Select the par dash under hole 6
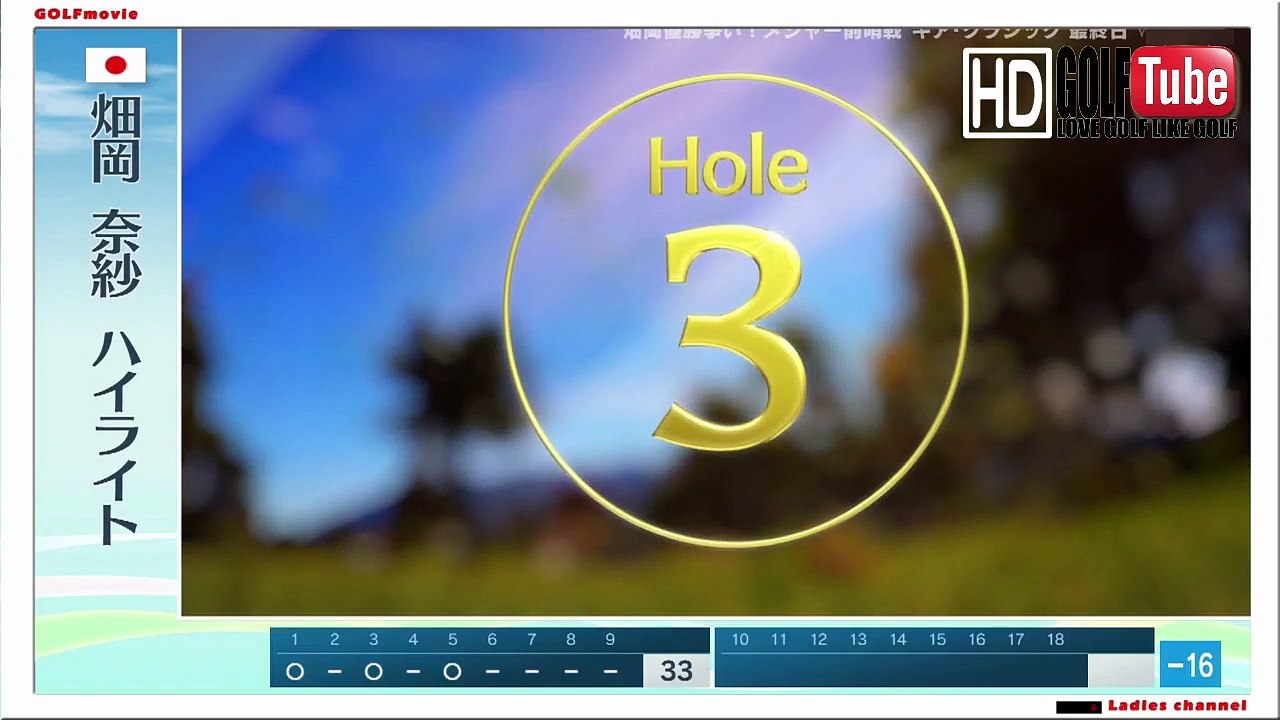The width and height of the screenshot is (1280, 720). 492,672
